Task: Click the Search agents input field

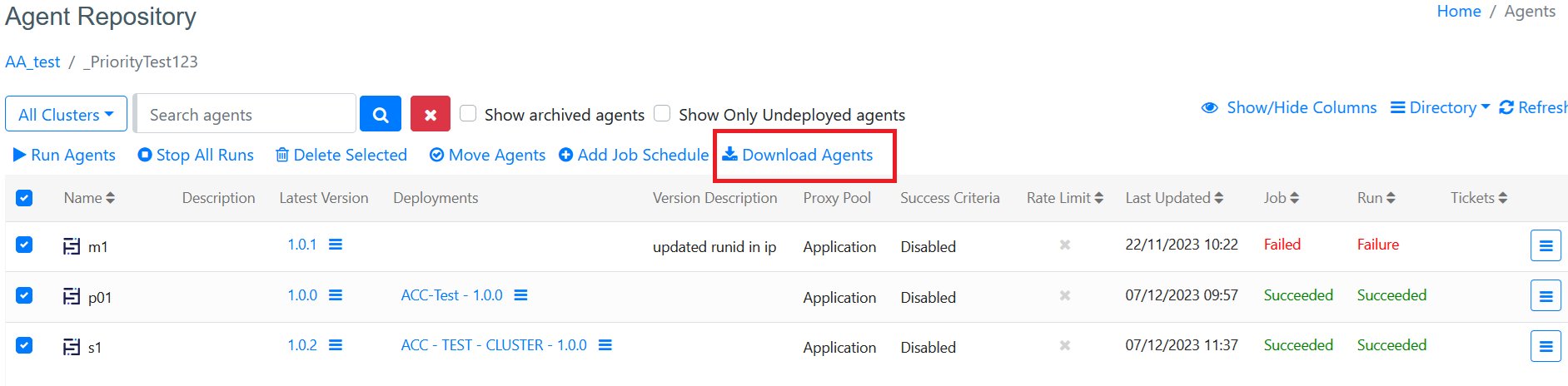Action: click(x=245, y=115)
